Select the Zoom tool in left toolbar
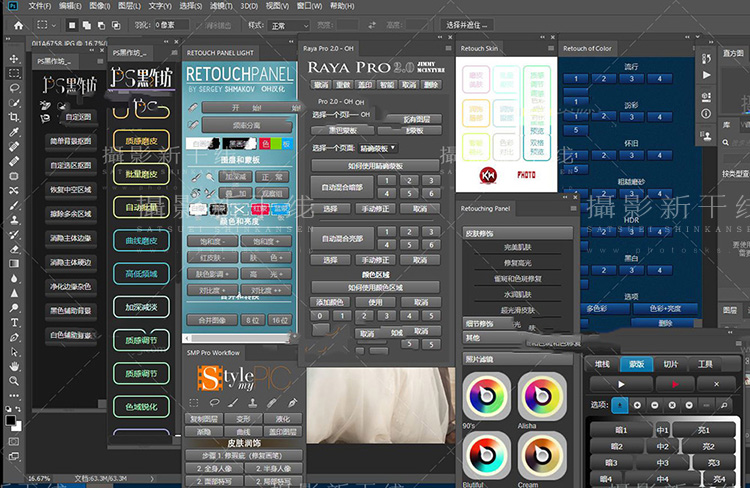Viewport: 750px width, 488px height. pos(14,381)
